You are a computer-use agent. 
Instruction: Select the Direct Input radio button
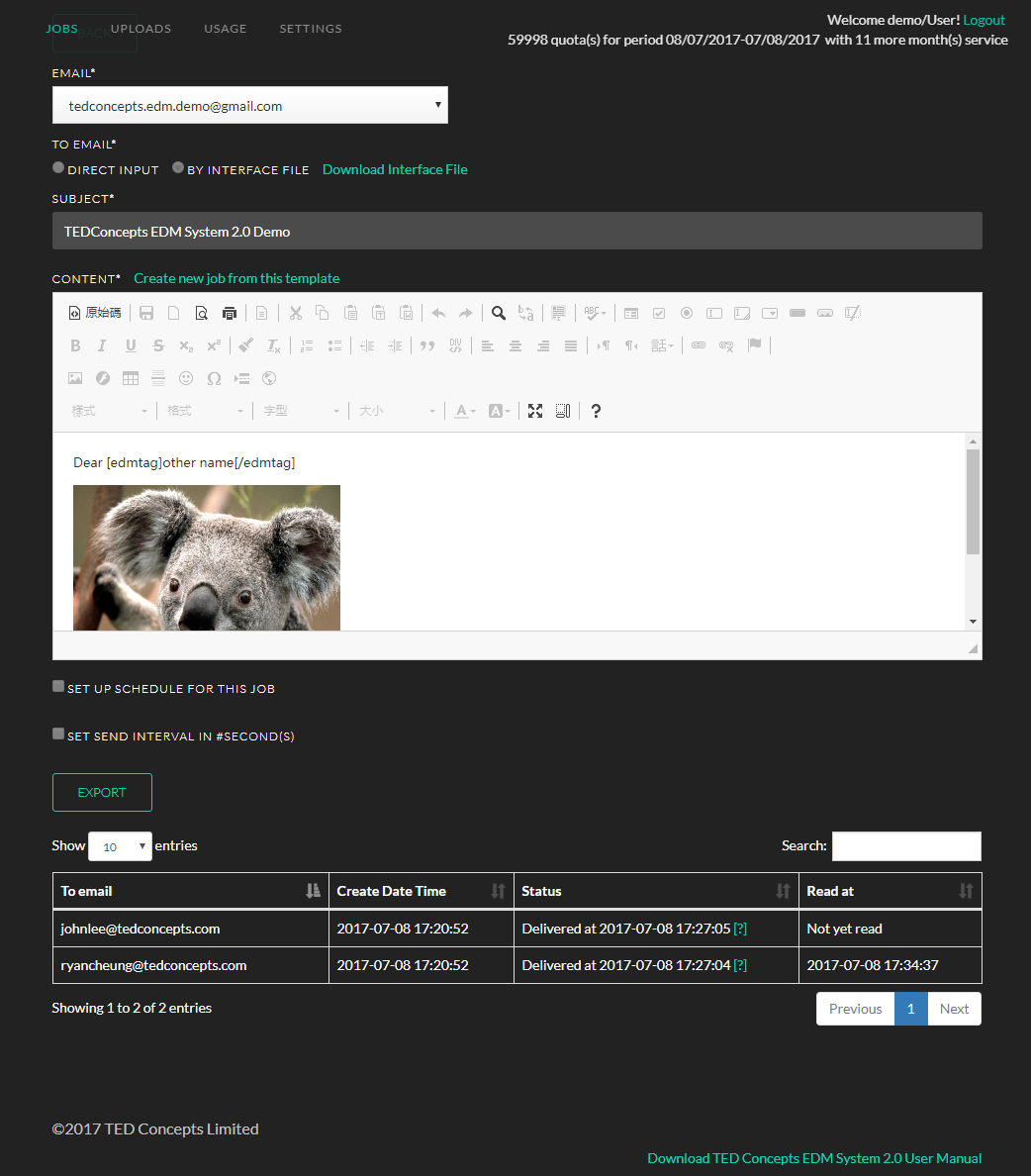58,168
